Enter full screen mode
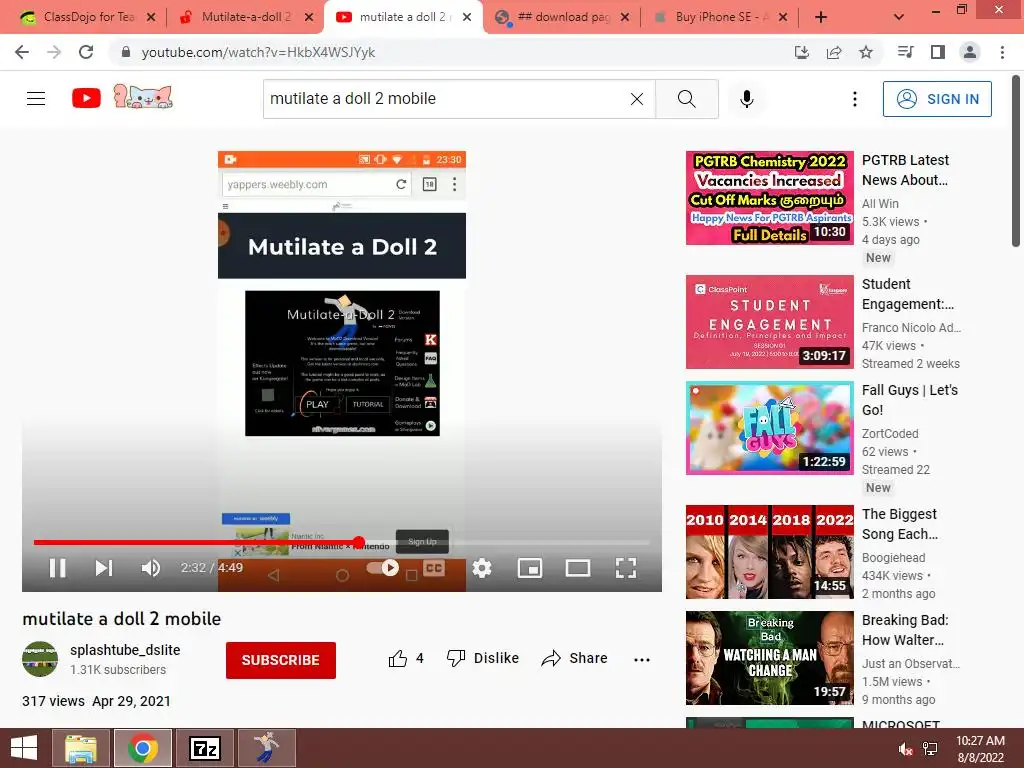 626,568
